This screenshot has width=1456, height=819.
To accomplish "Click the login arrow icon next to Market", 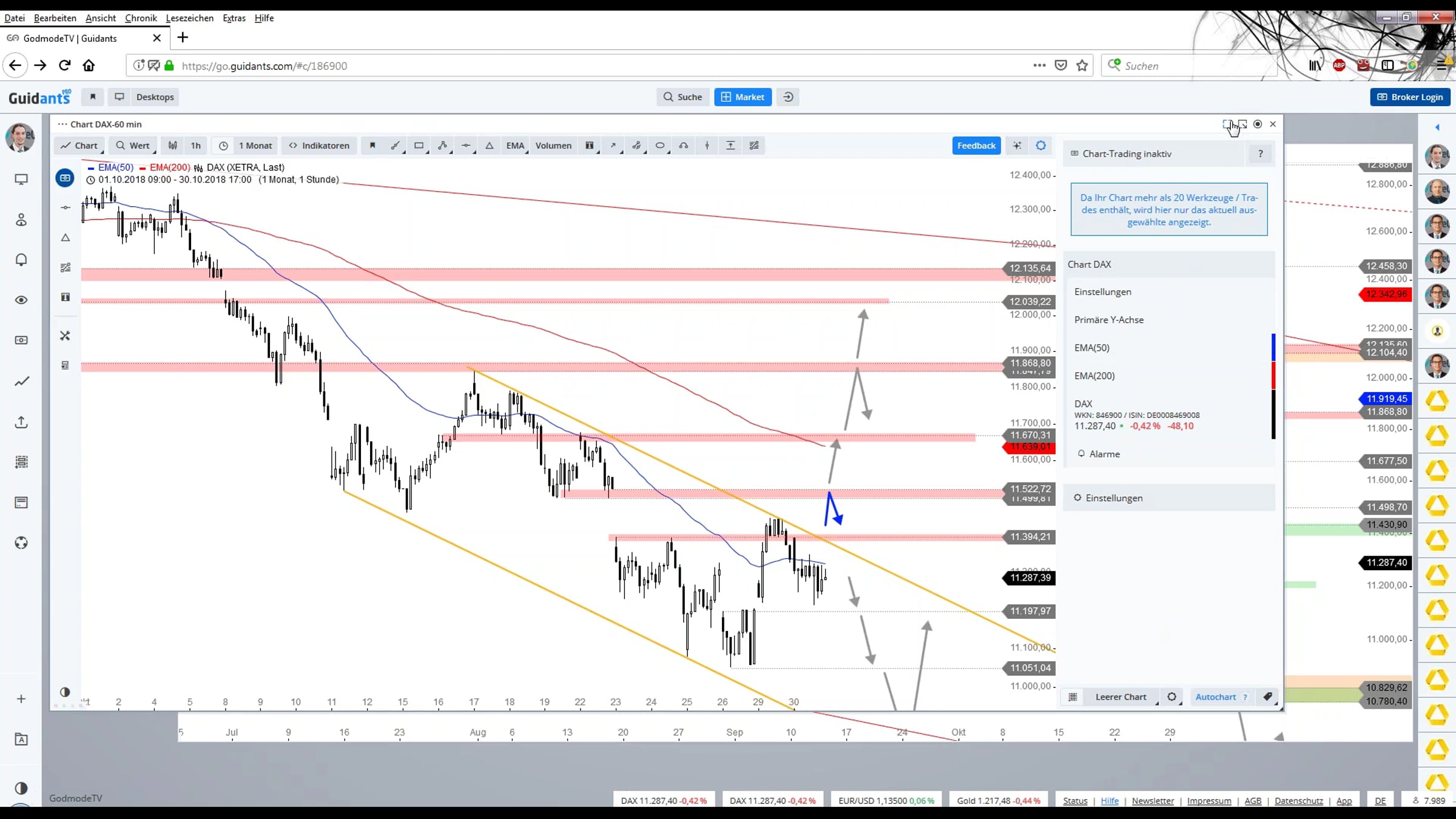I will [x=788, y=97].
